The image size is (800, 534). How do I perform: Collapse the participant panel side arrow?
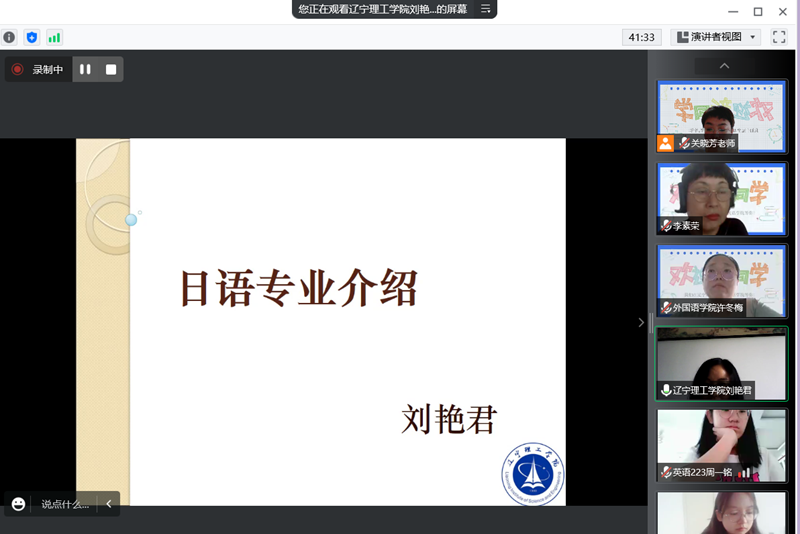click(x=641, y=322)
